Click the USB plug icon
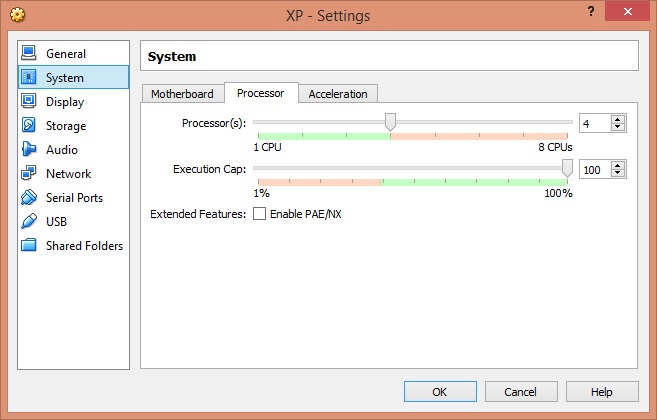The height and width of the screenshot is (420, 657). 28,221
